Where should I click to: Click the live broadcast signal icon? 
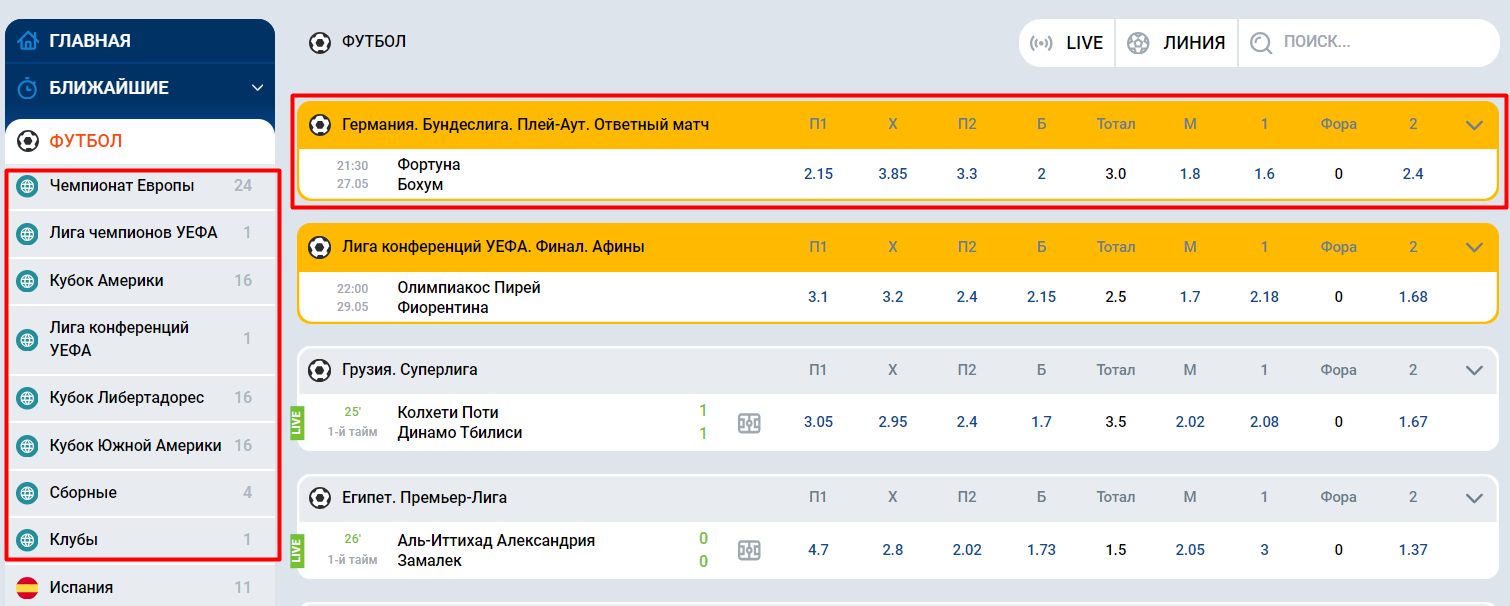1041,43
